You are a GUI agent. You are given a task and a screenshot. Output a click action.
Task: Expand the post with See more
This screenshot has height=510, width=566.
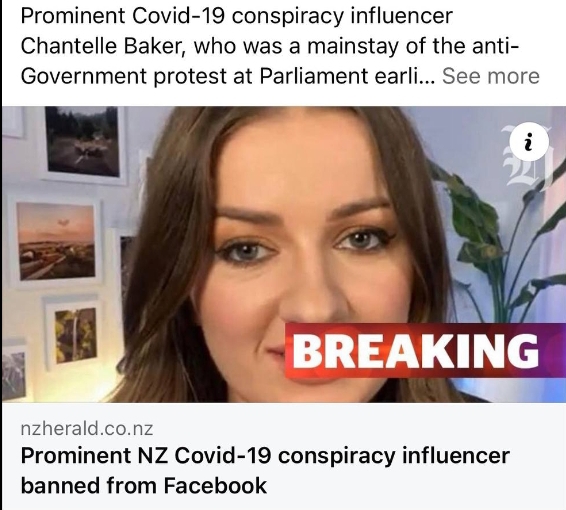pos(491,76)
